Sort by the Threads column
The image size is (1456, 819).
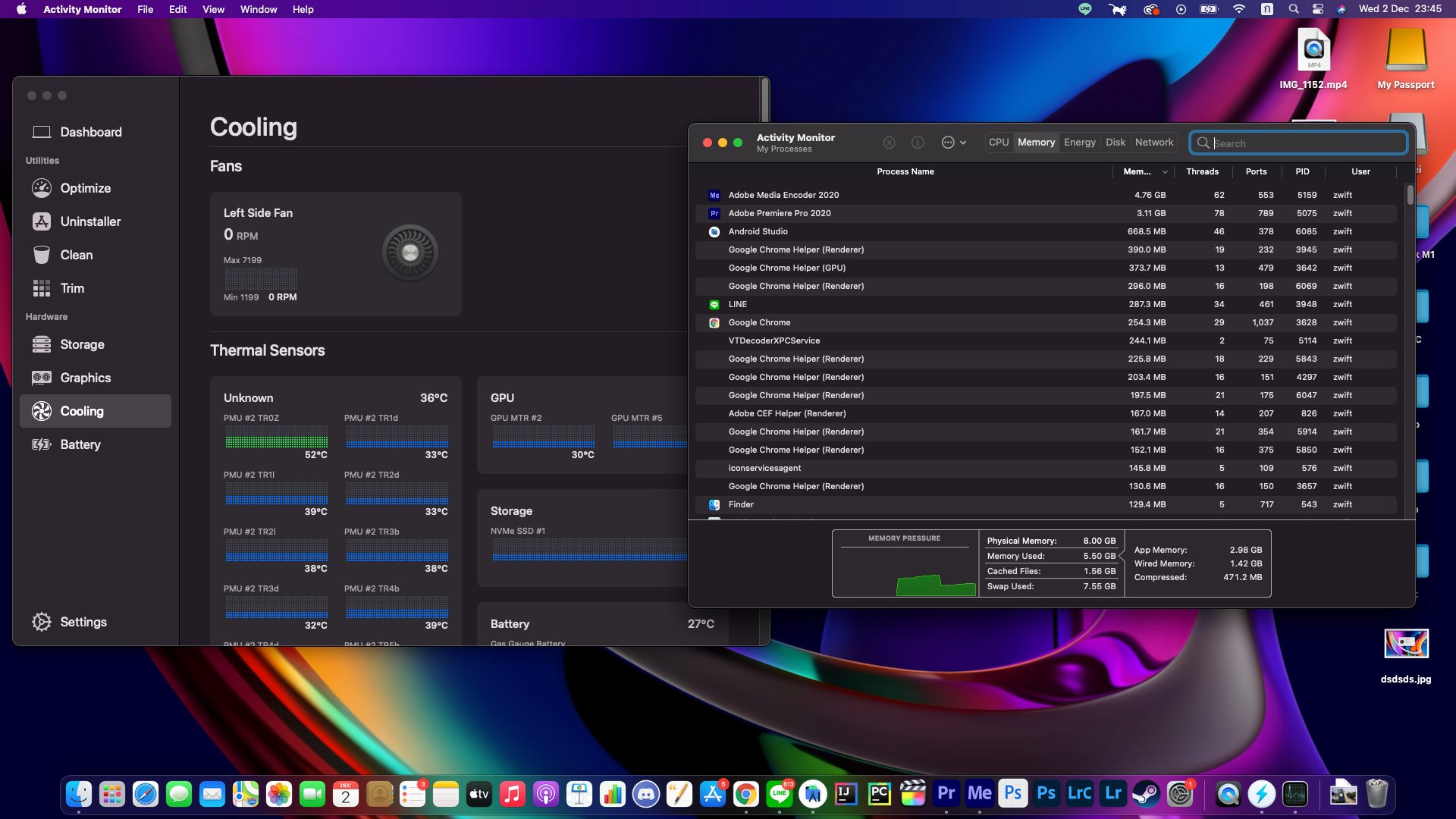click(1202, 172)
